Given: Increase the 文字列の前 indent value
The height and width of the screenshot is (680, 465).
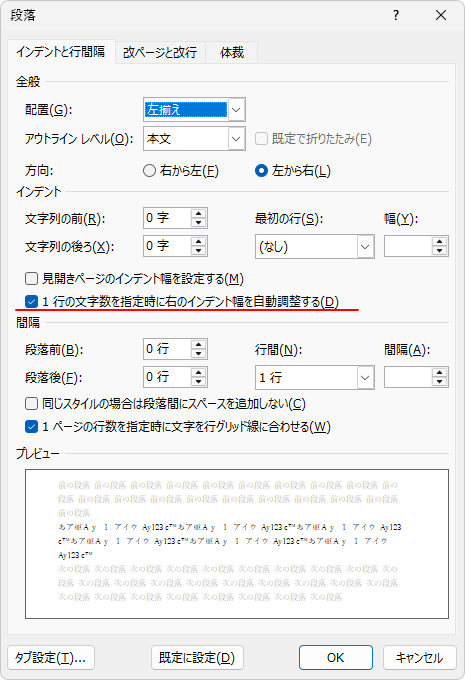Looking at the screenshot, I should (x=199, y=213).
